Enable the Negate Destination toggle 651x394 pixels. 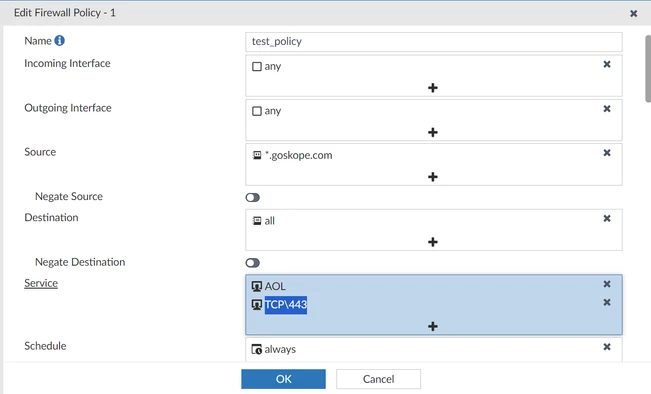point(252,263)
